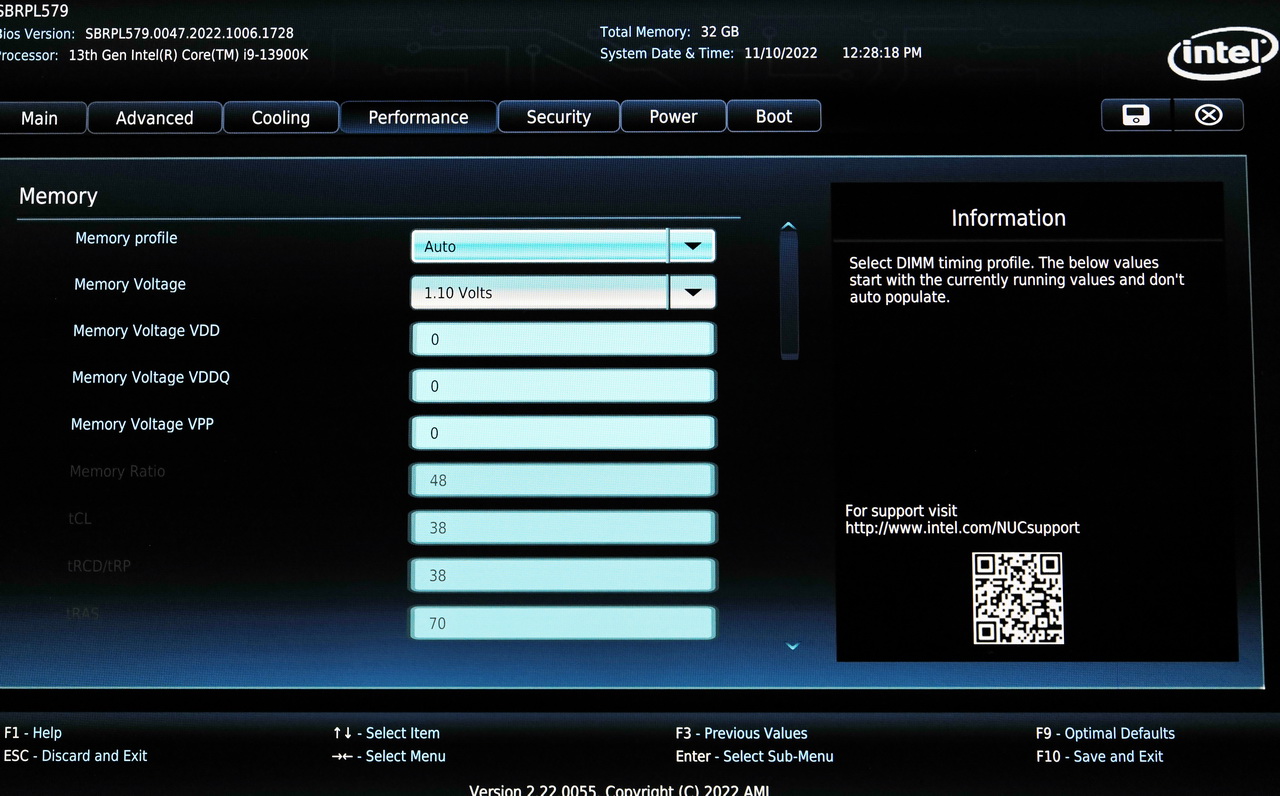The width and height of the screenshot is (1280, 796).
Task: Click the vertical scrollbar thumb
Action: (789, 296)
